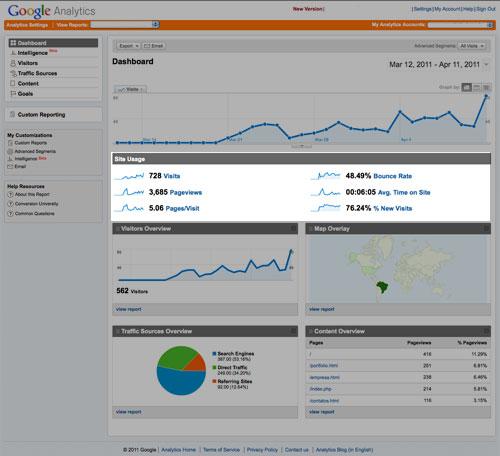Open the Dashboard grid icon in sidebar
500x456 pixels.
13,43
